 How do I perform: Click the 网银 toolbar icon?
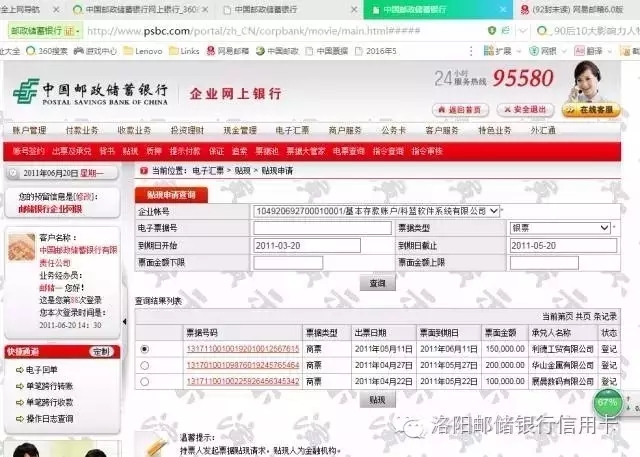pos(534,51)
